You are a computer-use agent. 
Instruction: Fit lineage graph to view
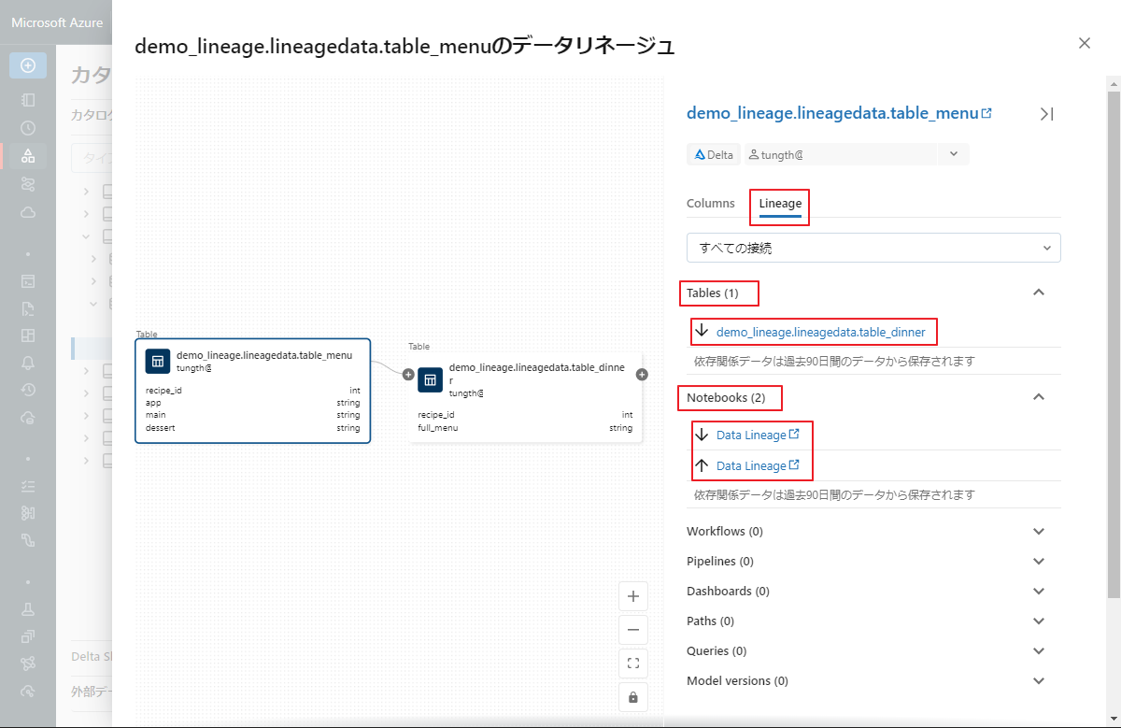point(633,664)
